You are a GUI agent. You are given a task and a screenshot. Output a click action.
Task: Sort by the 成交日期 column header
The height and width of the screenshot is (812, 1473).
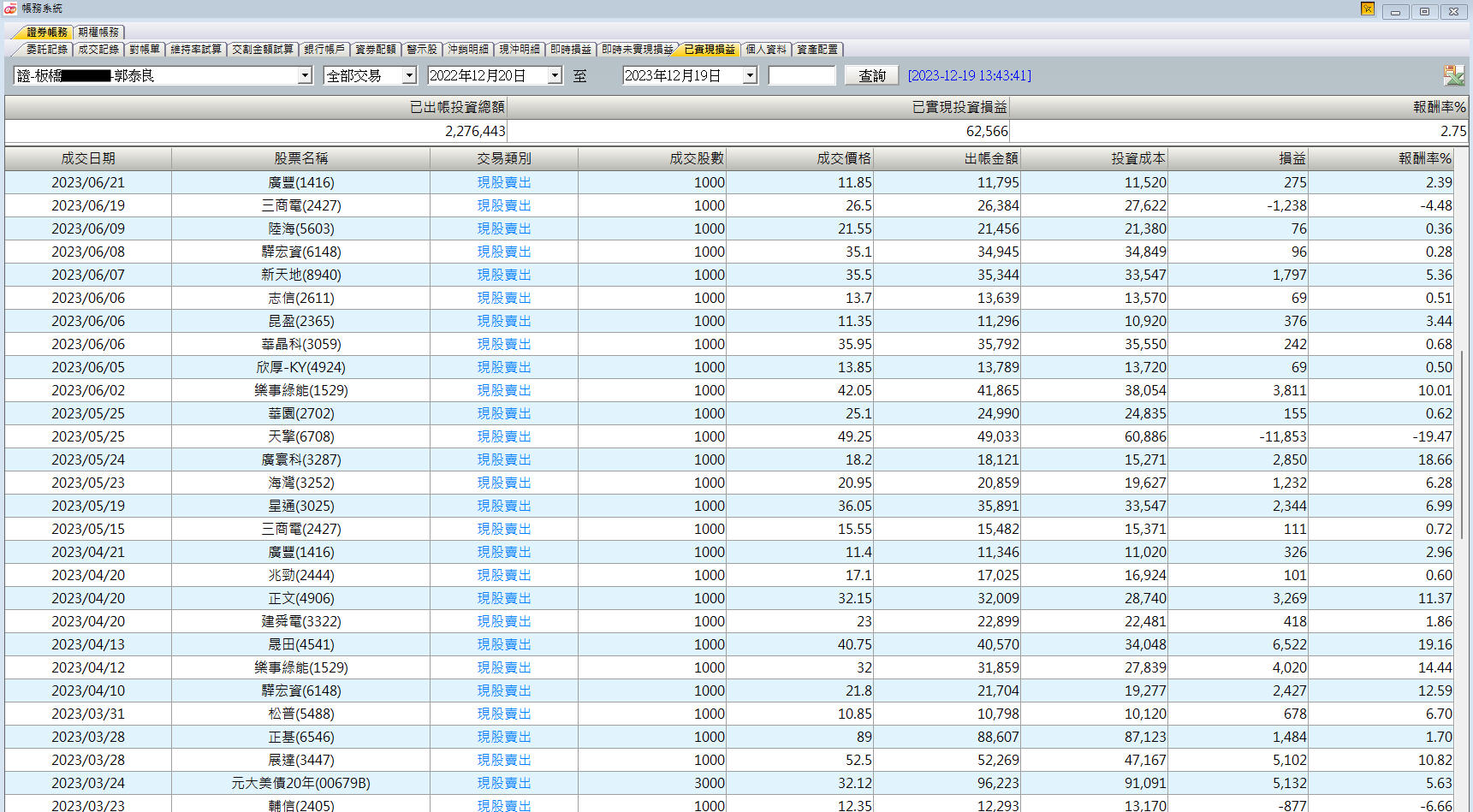click(x=88, y=158)
